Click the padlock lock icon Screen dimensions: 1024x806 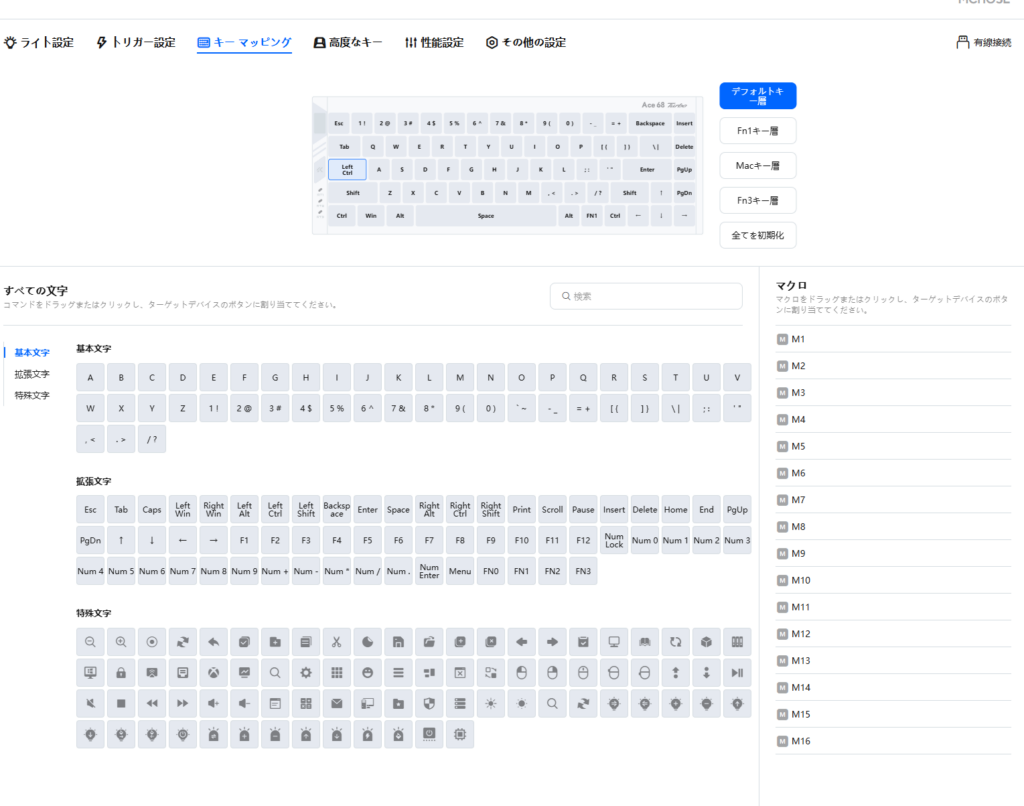121,672
